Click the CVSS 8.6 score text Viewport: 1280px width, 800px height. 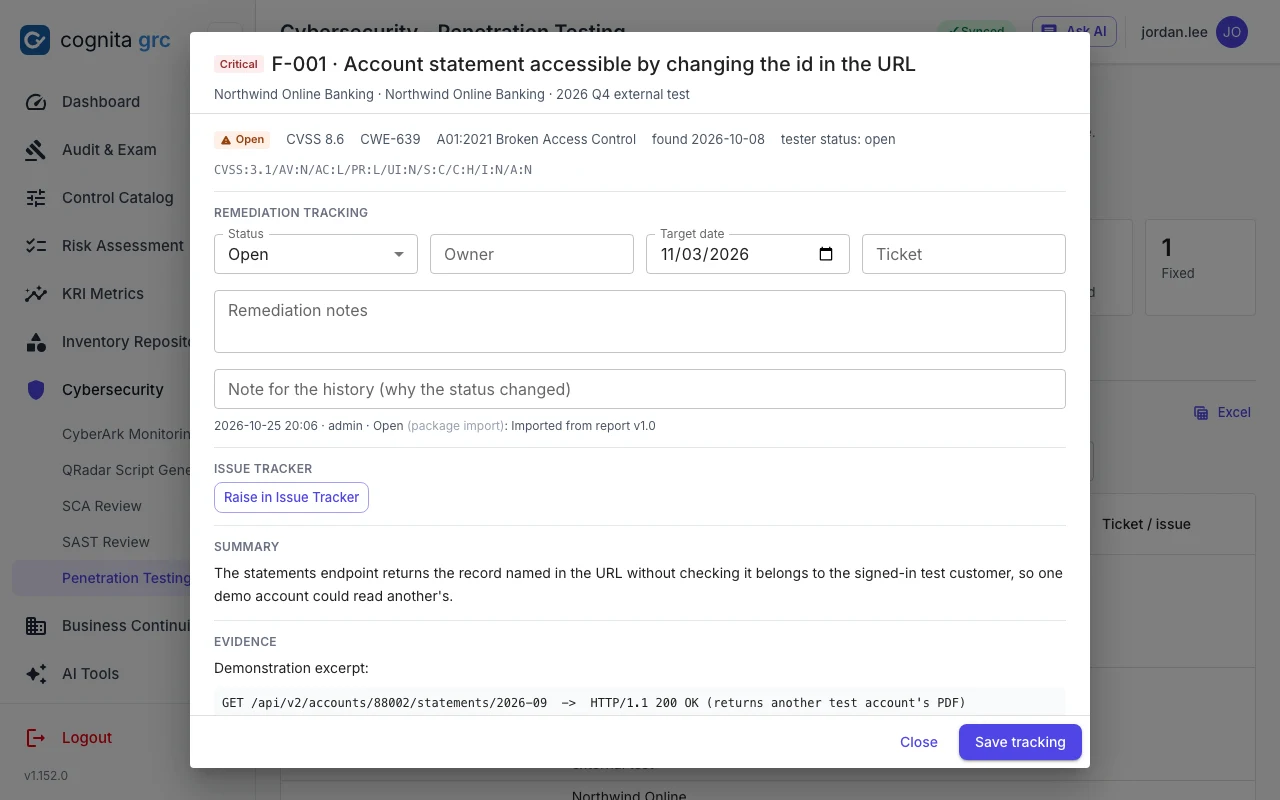pos(315,140)
